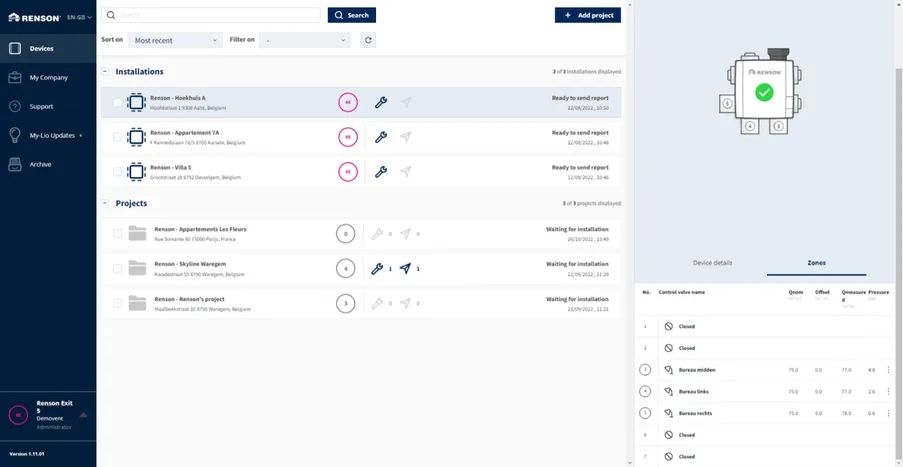The image size is (903, 467).
Task: Open the three-dot menu for Bureau midden
Action: pyautogui.click(x=888, y=370)
